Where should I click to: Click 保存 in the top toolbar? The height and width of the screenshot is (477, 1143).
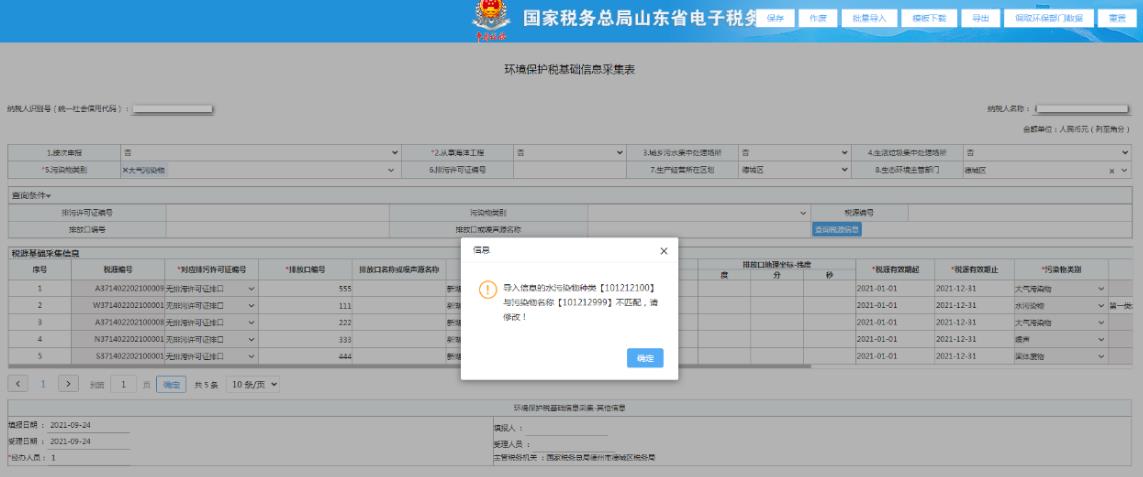(x=774, y=19)
